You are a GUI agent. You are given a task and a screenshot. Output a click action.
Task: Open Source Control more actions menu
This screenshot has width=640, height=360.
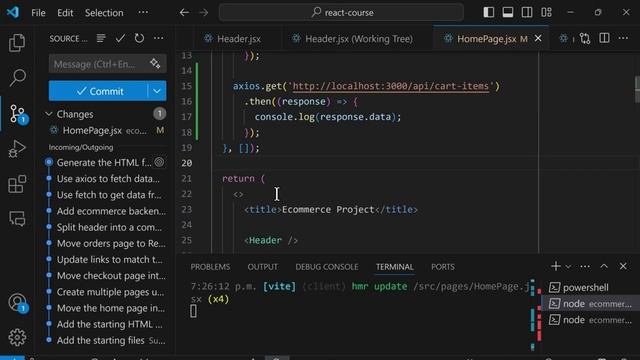158,38
